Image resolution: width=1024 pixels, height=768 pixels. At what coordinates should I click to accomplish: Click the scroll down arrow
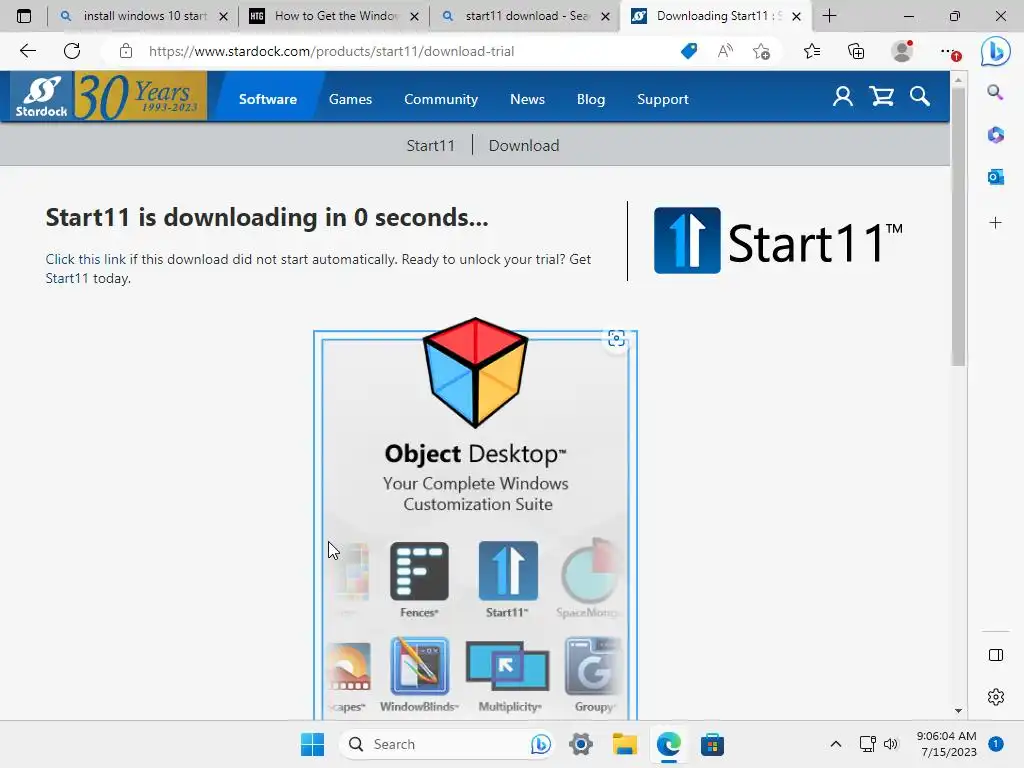click(958, 711)
